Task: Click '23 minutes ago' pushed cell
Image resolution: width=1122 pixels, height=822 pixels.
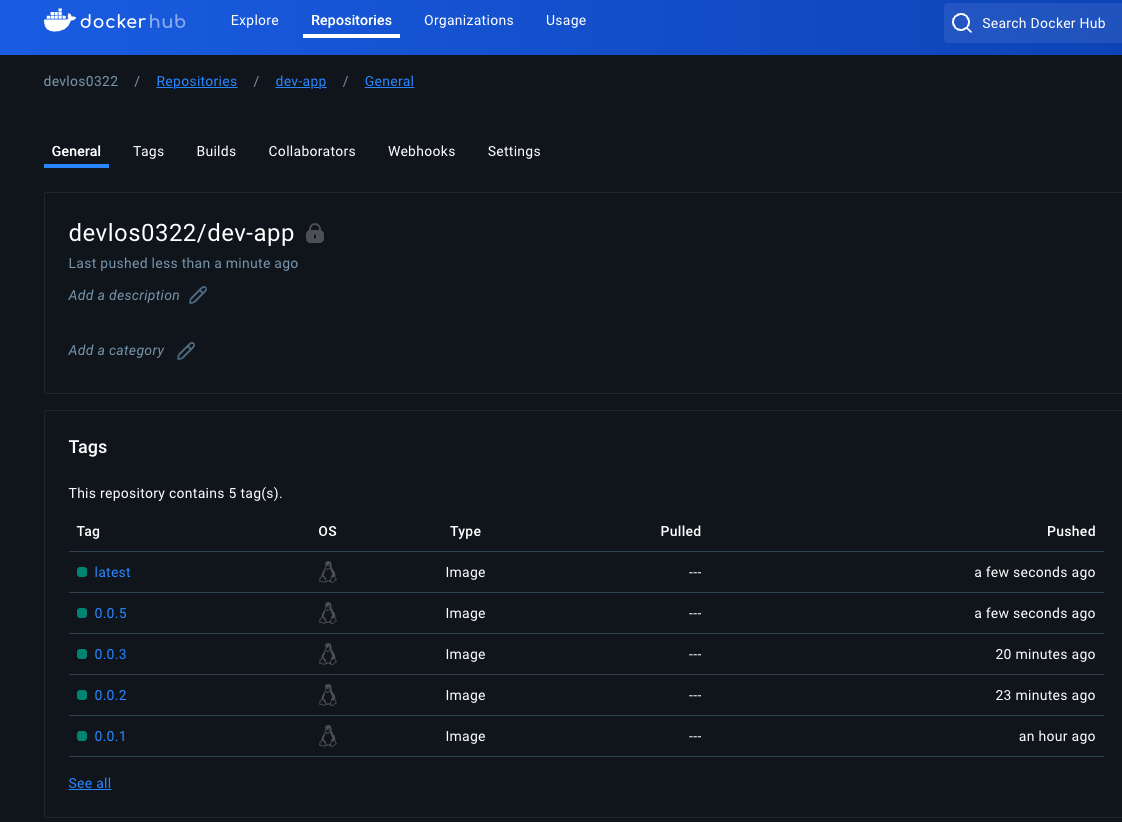Action: [x=1045, y=695]
